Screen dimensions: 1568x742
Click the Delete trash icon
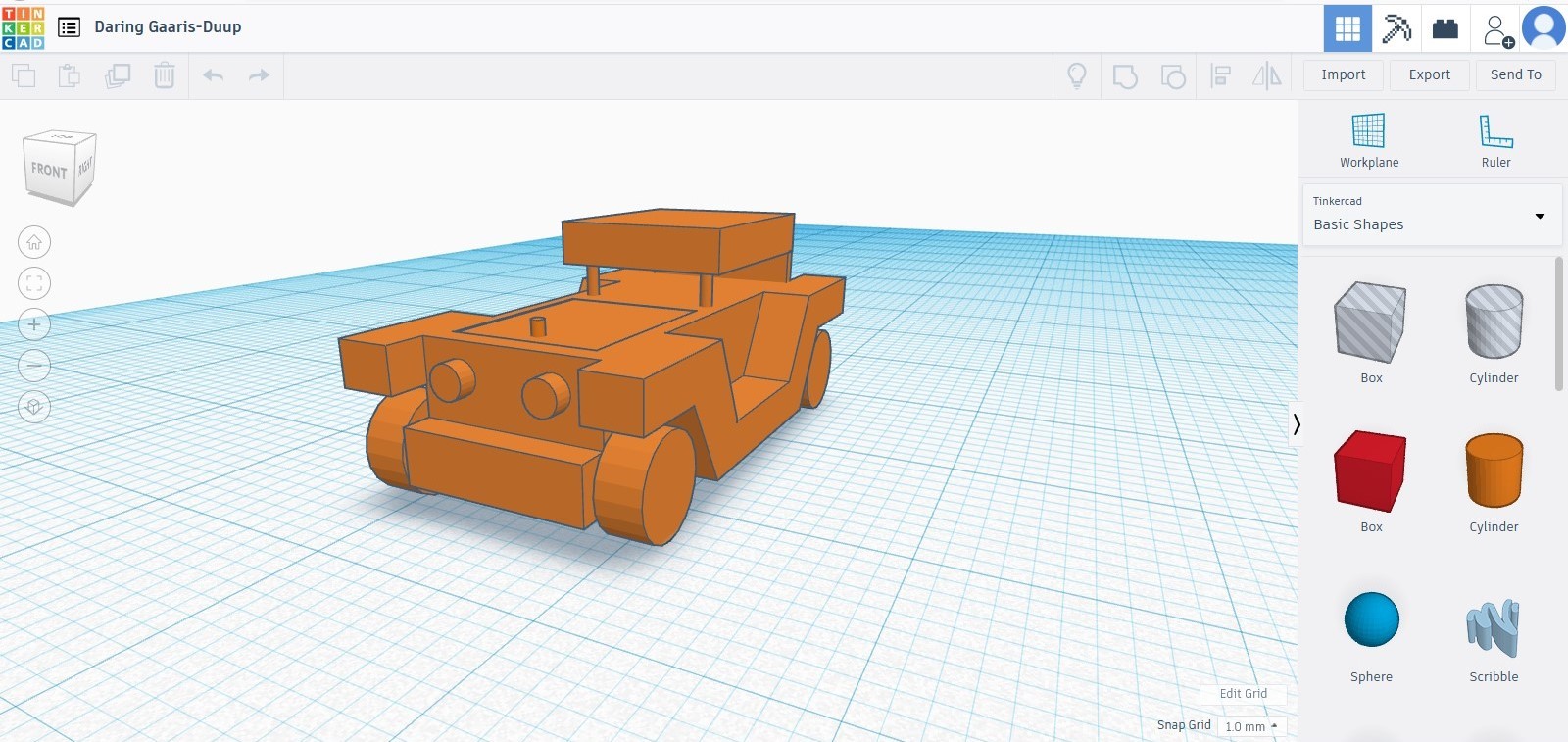165,75
